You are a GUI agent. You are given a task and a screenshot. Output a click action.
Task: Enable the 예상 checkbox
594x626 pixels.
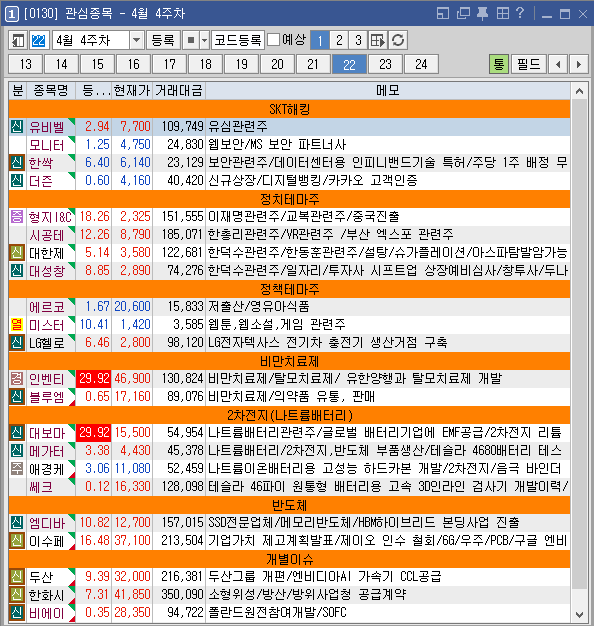[x=273, y=40]
